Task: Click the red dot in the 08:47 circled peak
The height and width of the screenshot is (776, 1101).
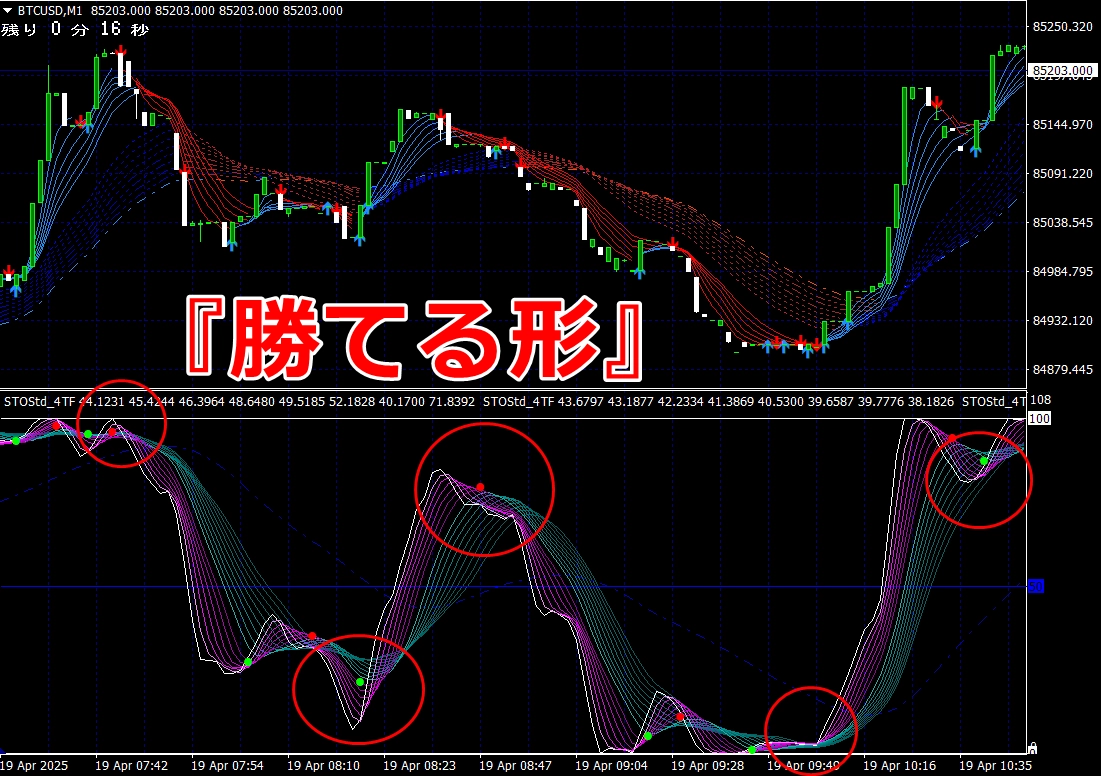Action: click(480, 487)
